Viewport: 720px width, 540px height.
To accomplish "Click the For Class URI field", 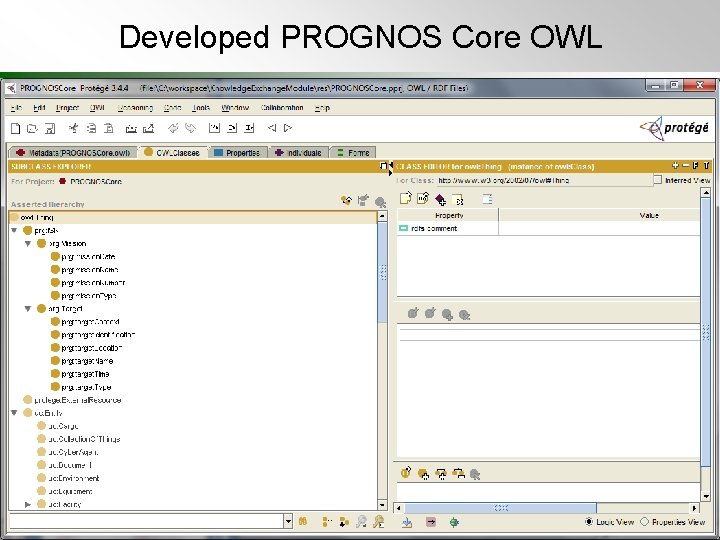I will click(545, 180).
